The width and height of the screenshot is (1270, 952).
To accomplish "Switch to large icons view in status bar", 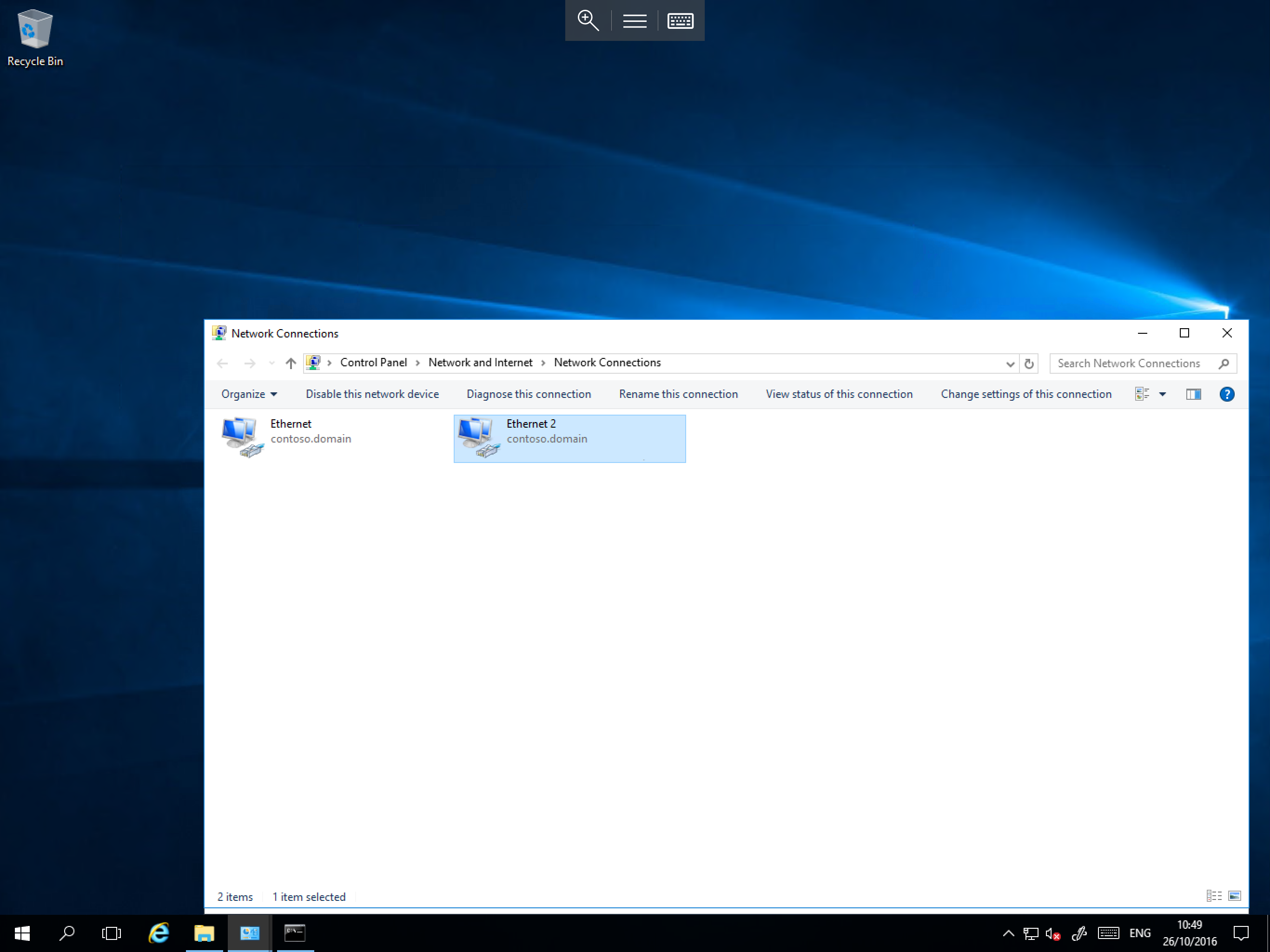I will click(x=1234, y=896).
